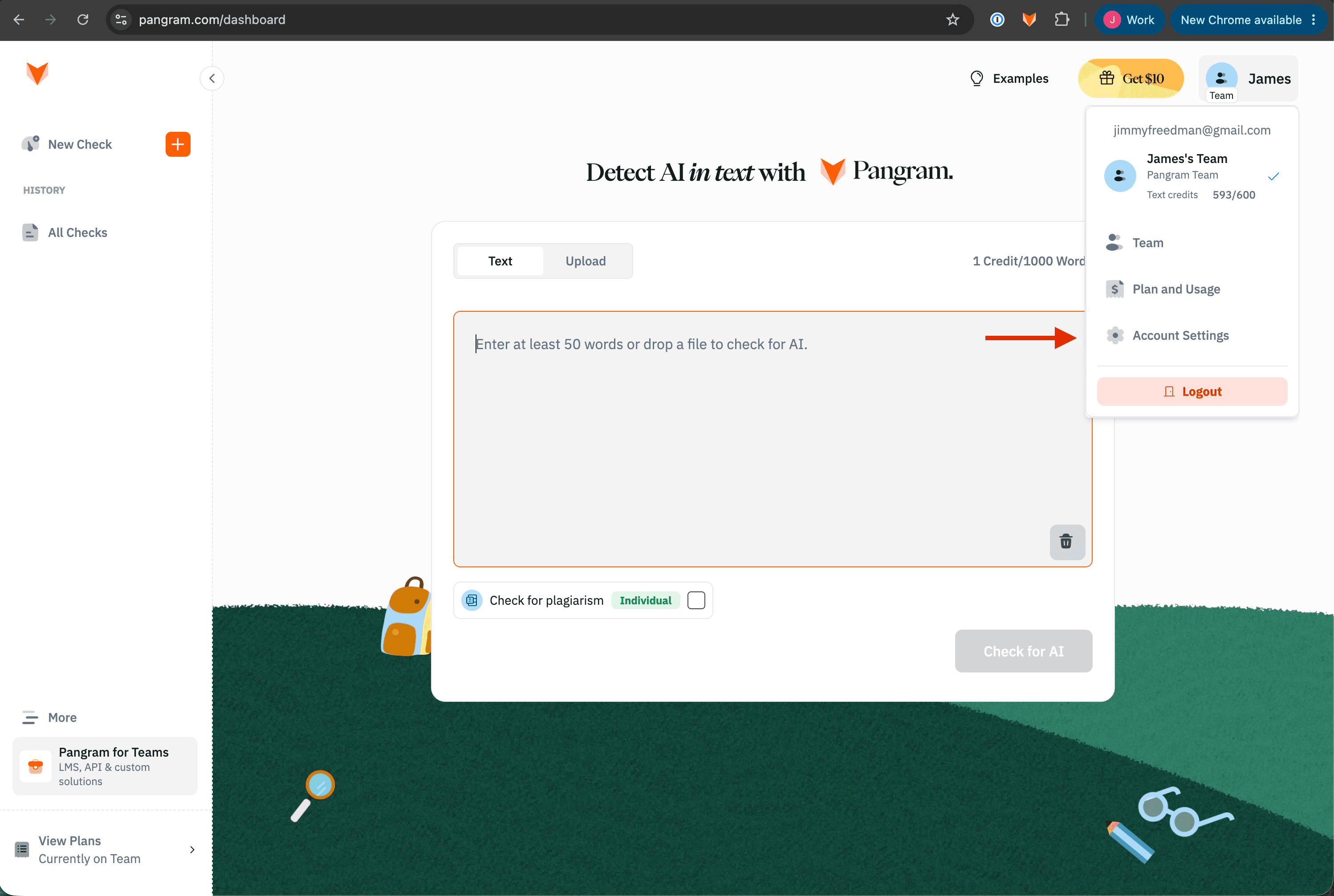Image resolution: width=1334 pixels, height=896 pixels.
Task: Click the Account Settings gear icon
Action: click(1114, 335)
